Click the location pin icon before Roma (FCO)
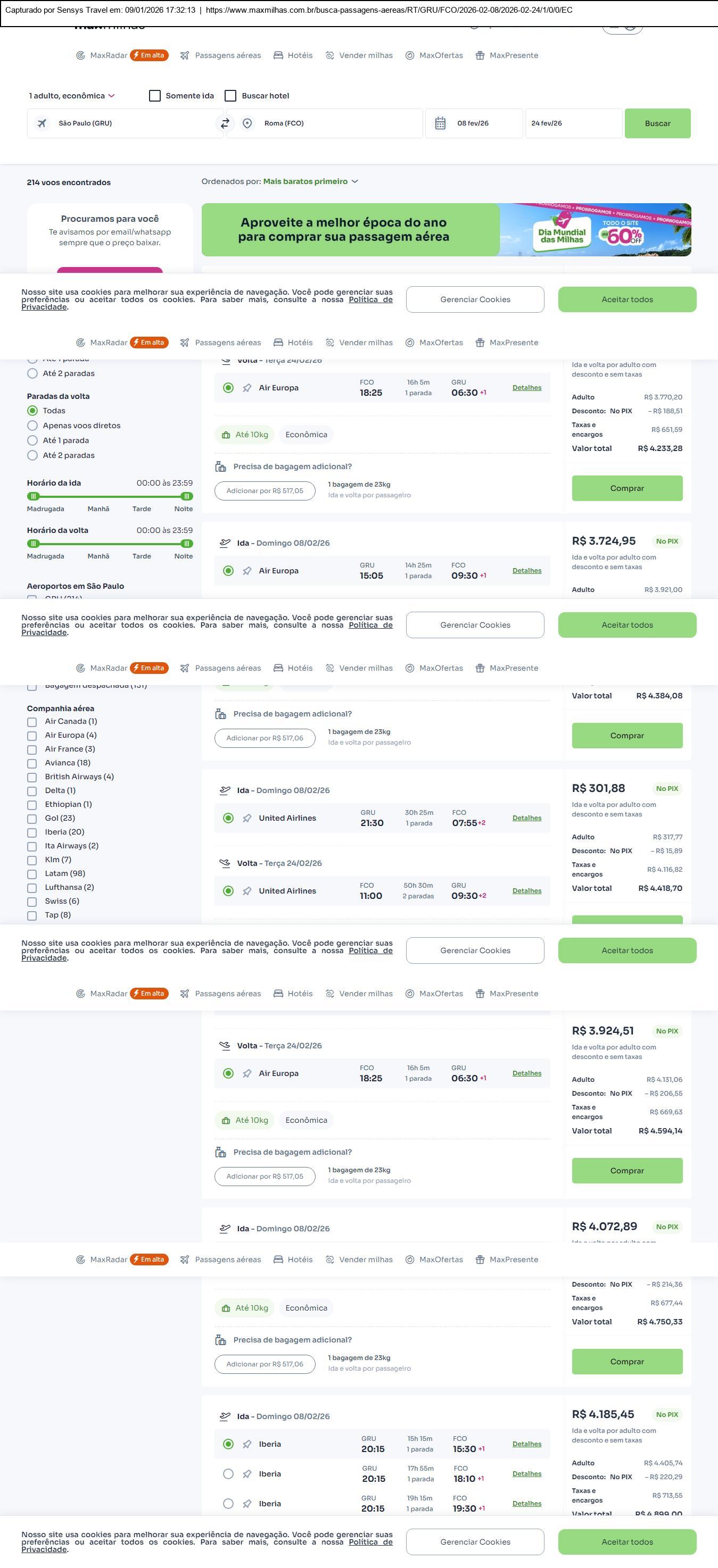 [x=247, y=123]
